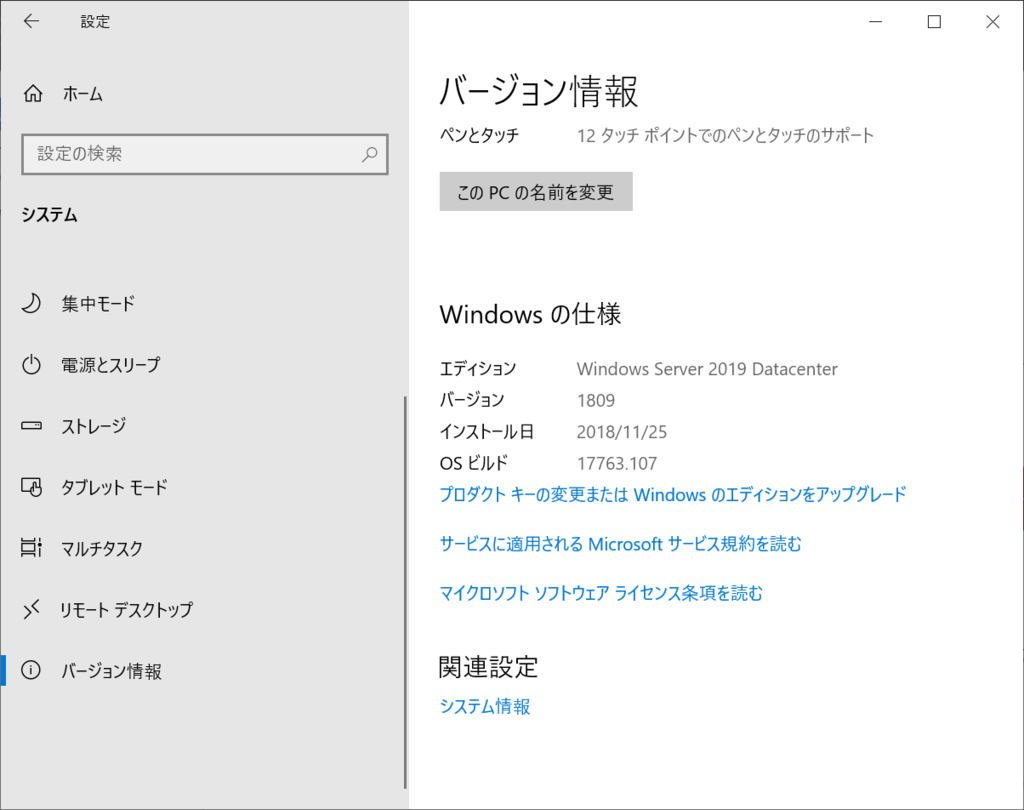Click the リモート デスクトップ icon

(x=31, y=609)
